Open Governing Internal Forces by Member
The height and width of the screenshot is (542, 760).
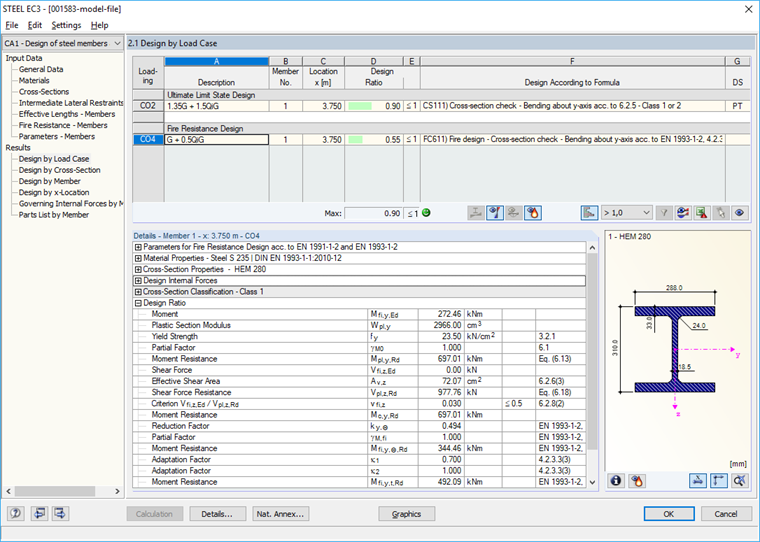[71, 204]
